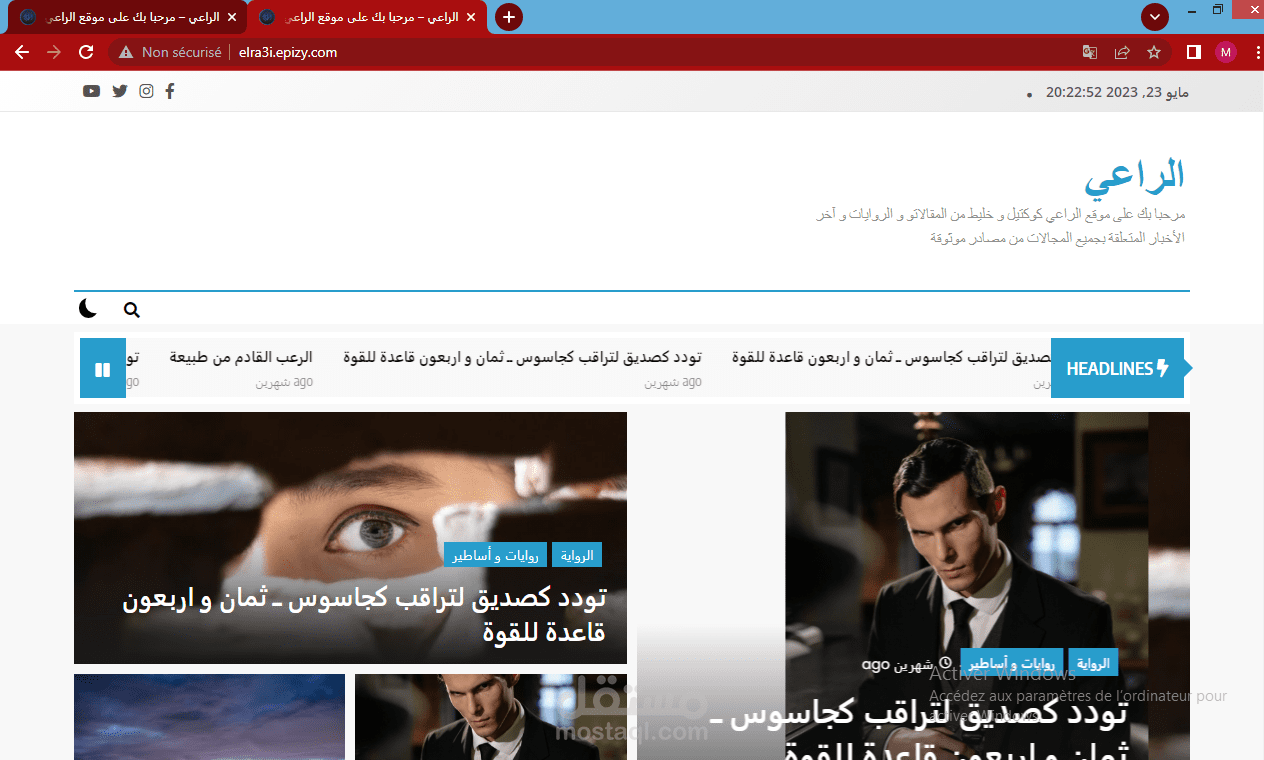Viewport: 1264px width, 760px height.
Task: Click the Non sécurisé warning indicator
Action: coord(170,52)
